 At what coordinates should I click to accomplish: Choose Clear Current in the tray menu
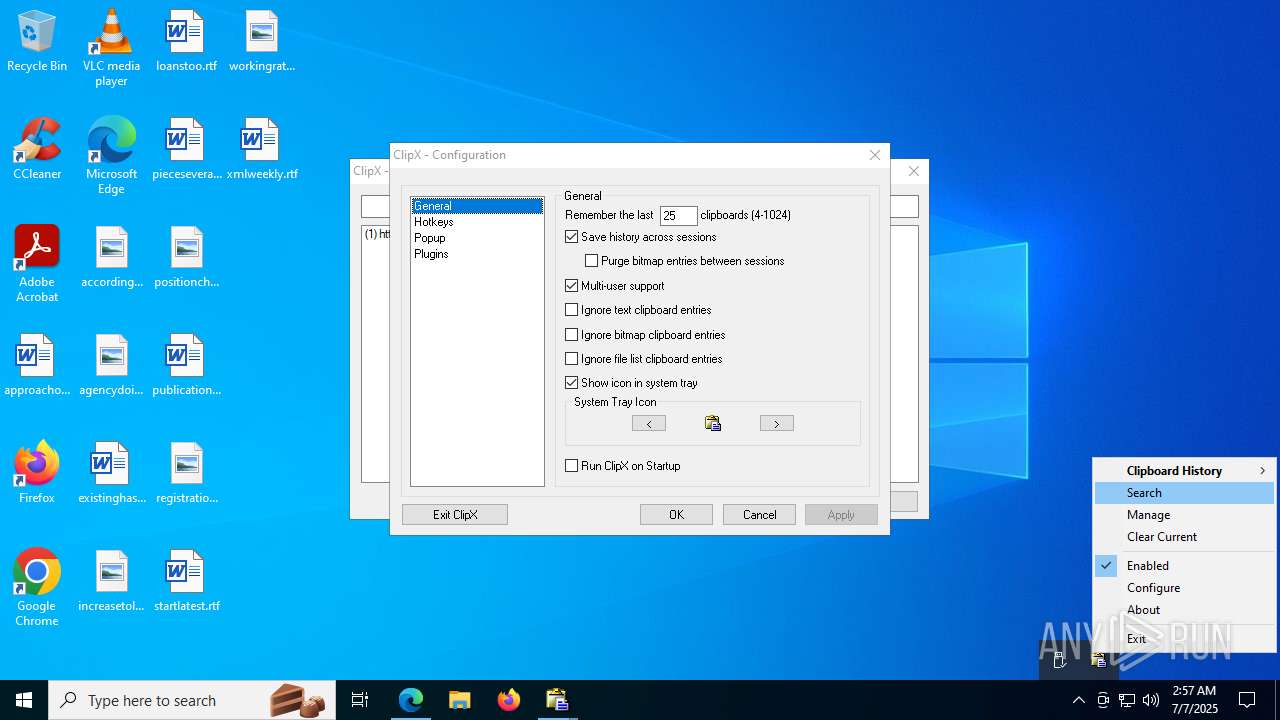pos(1184,537)
